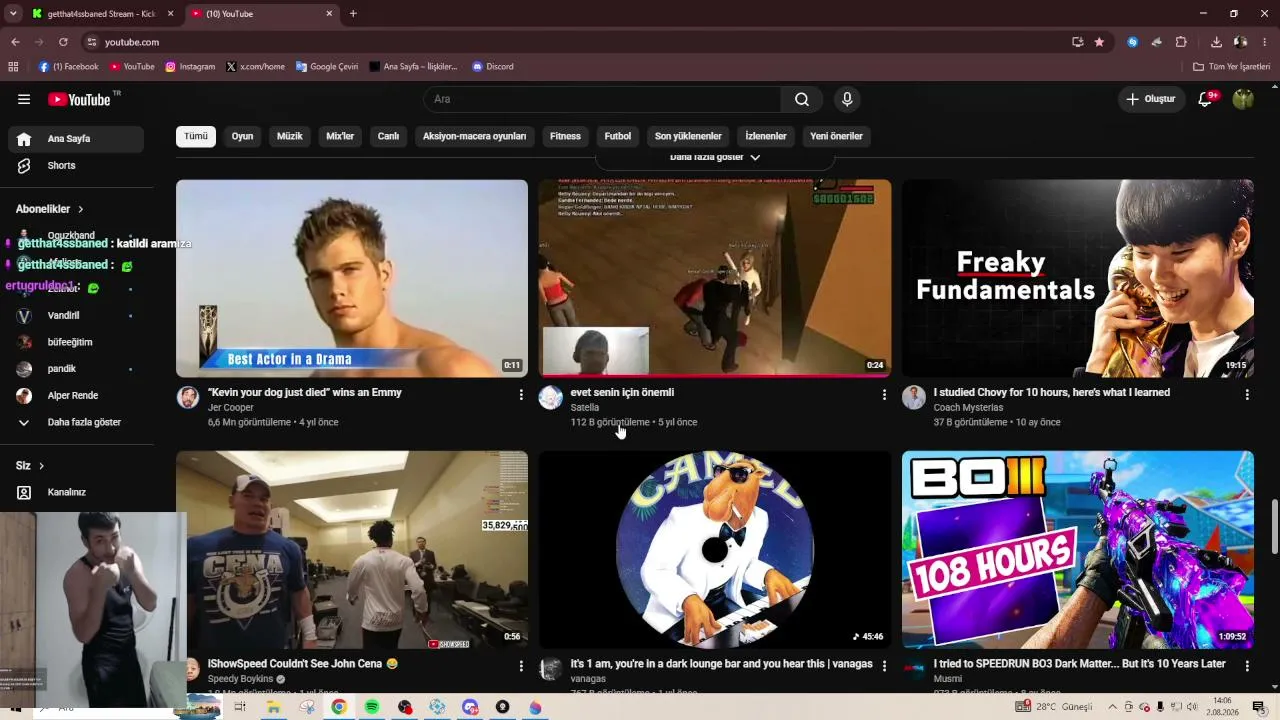Select the "Tümü" filter chip
Viewport: 1280px width, 720px height.
point(196,136)
